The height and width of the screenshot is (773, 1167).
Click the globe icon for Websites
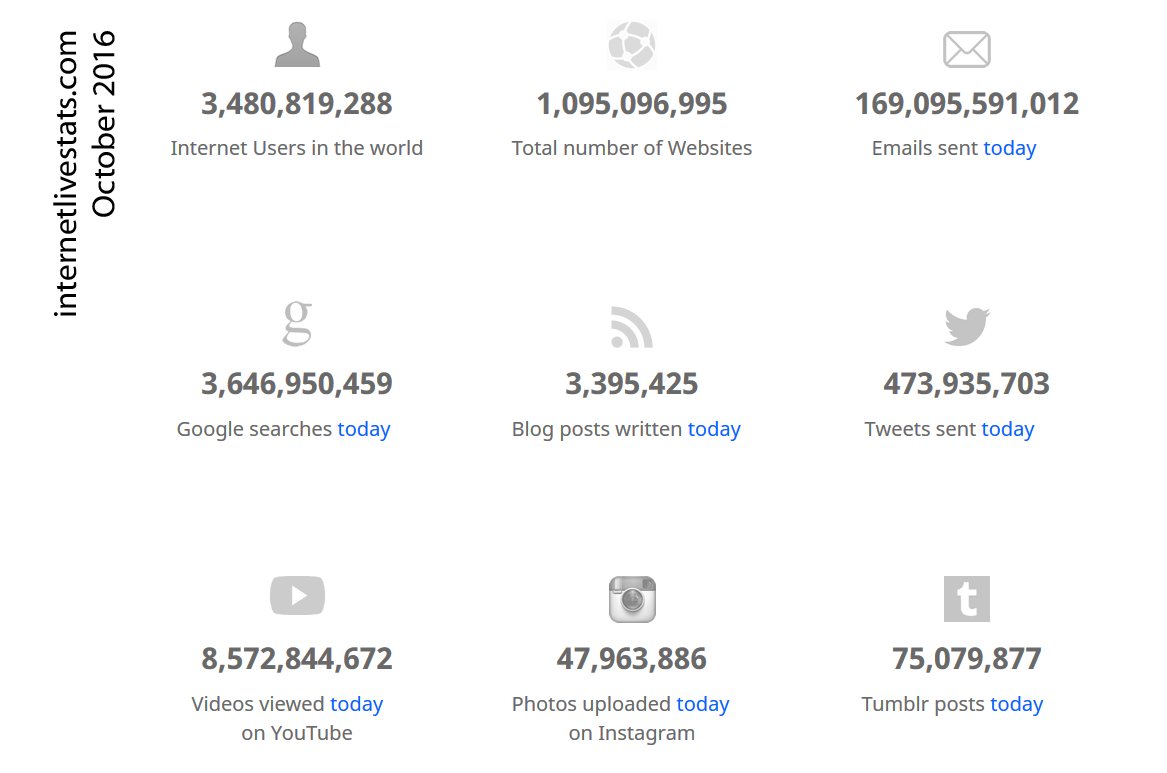[x=632, y=45]
